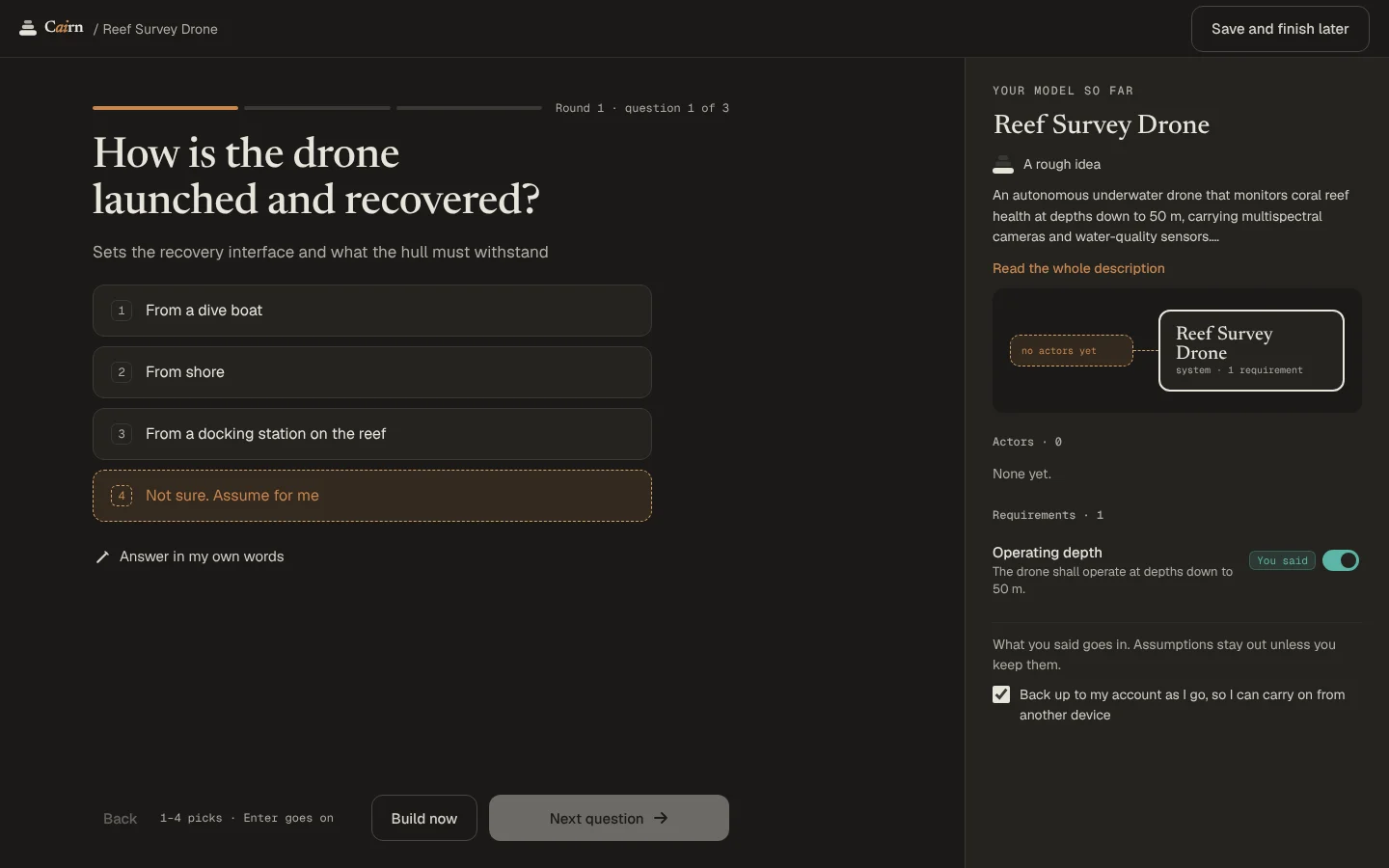Click the Actors · 0 section label
1389x868 pixels.
(1027, 442)
